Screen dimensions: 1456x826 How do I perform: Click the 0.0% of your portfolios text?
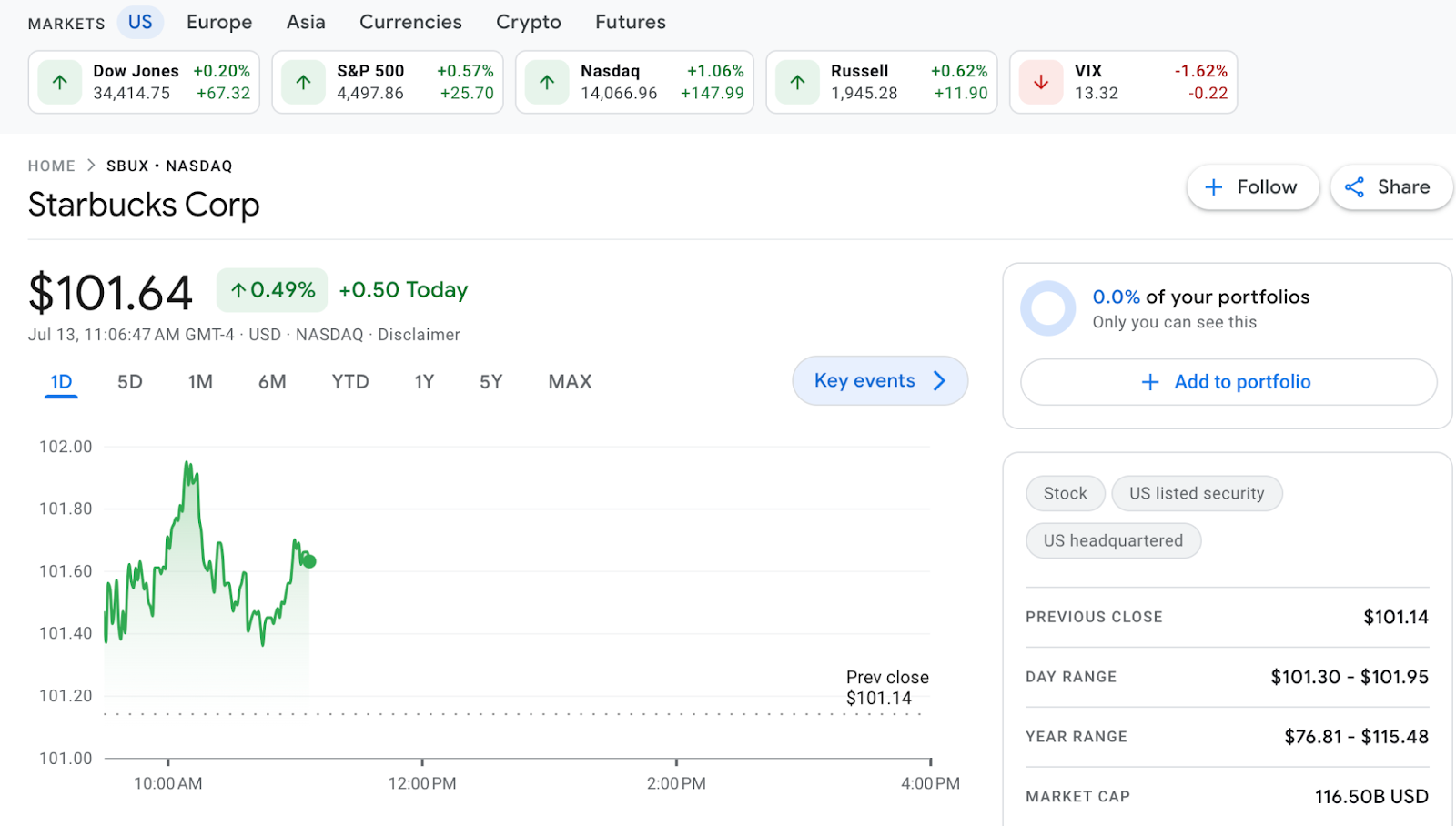[x=1201, y=297]
